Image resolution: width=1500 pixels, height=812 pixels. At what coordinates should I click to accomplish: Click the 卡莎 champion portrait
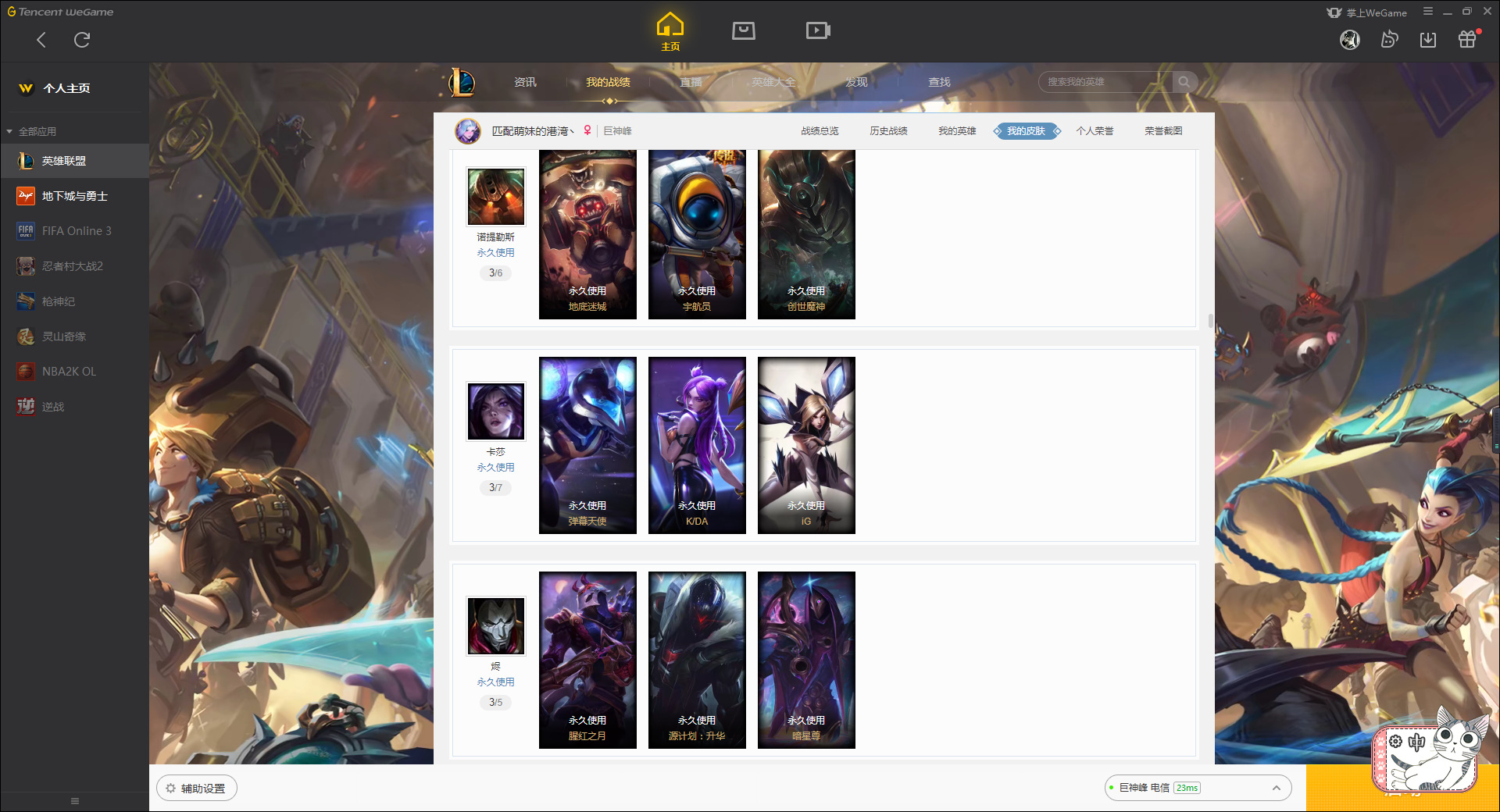point(496,411)
